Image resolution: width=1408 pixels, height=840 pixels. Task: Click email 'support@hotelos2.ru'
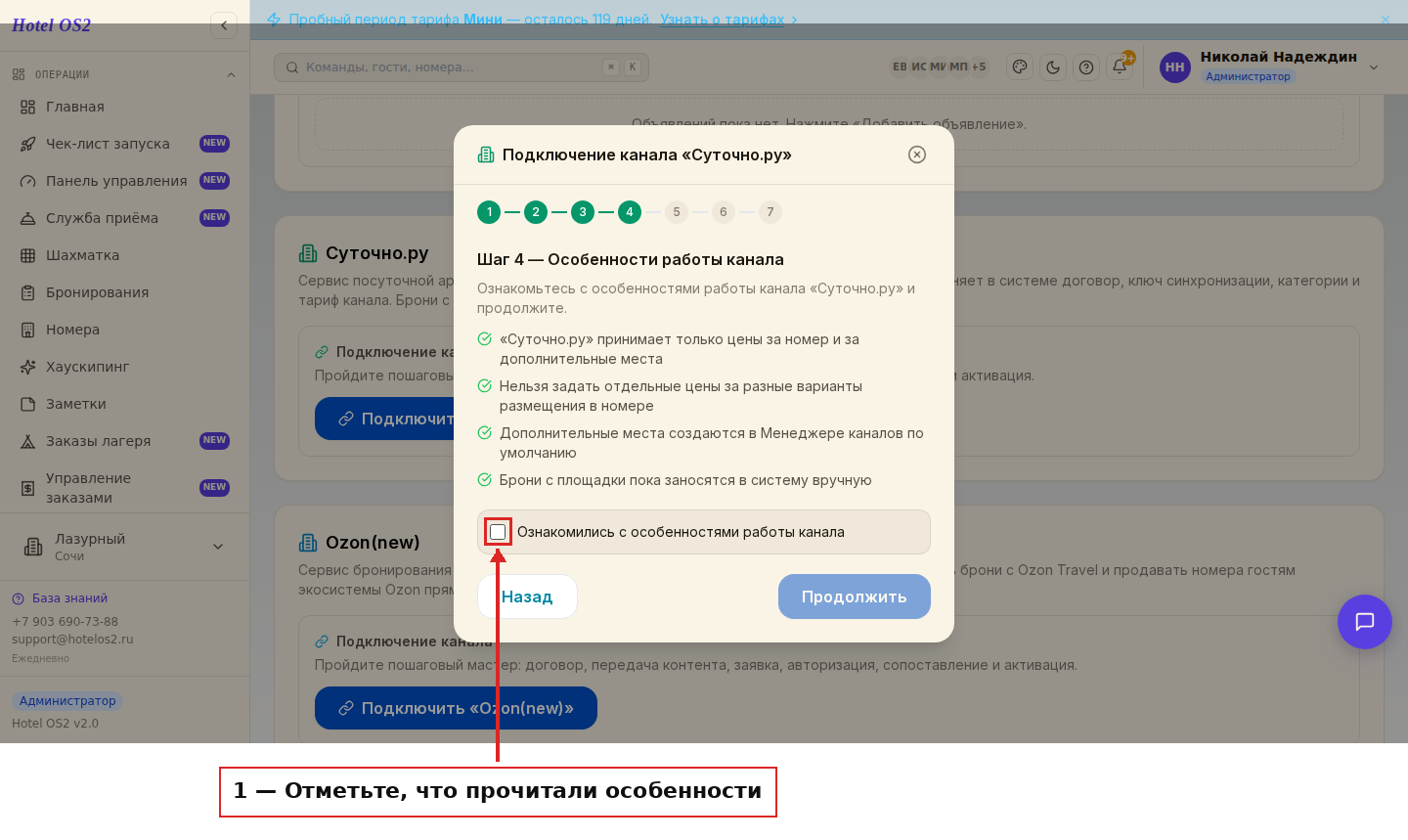point(72,640)
